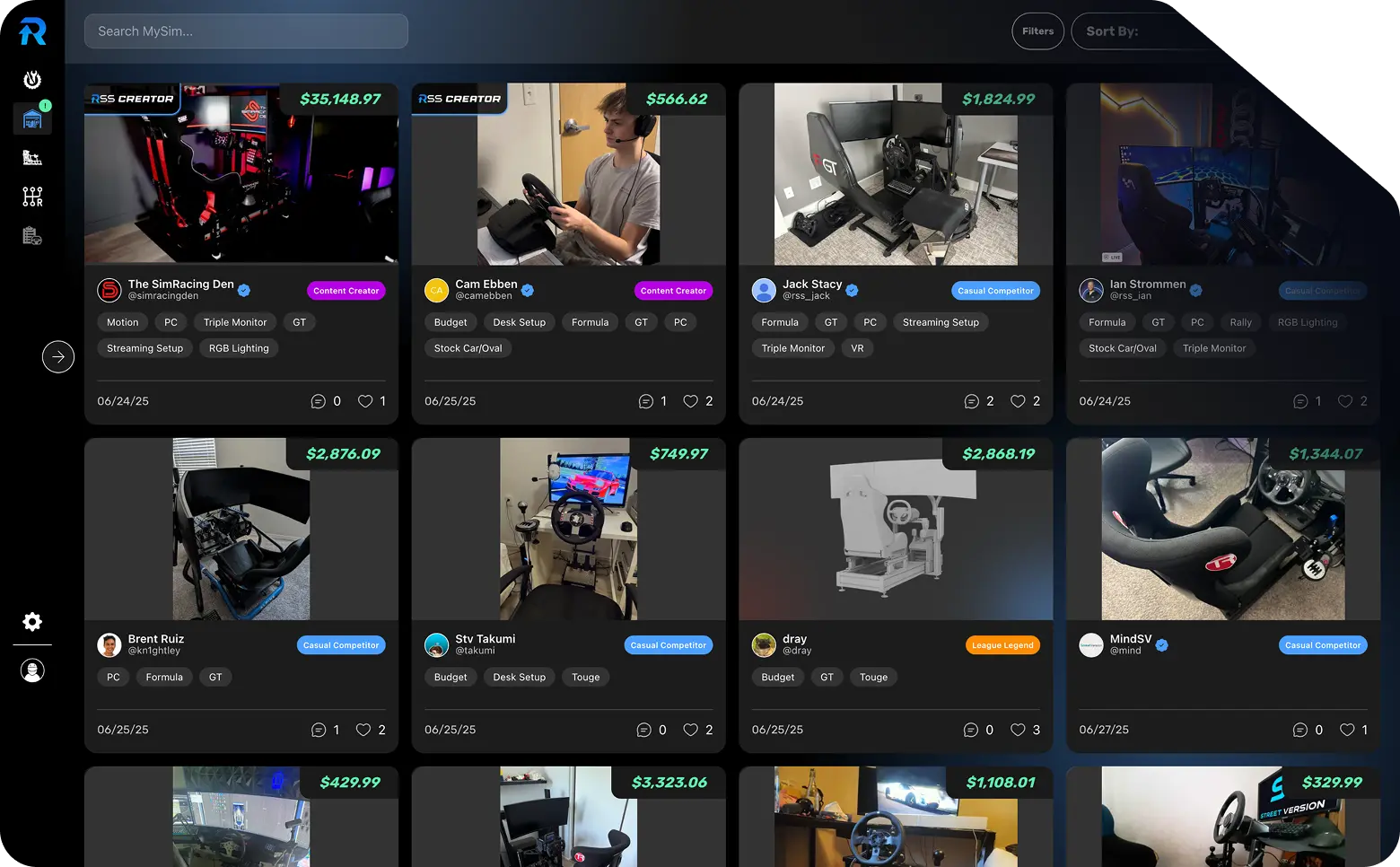This screenshot has height=867, width=1400.
Task: Open MindSV profile name
Action: pos(1131,639)
